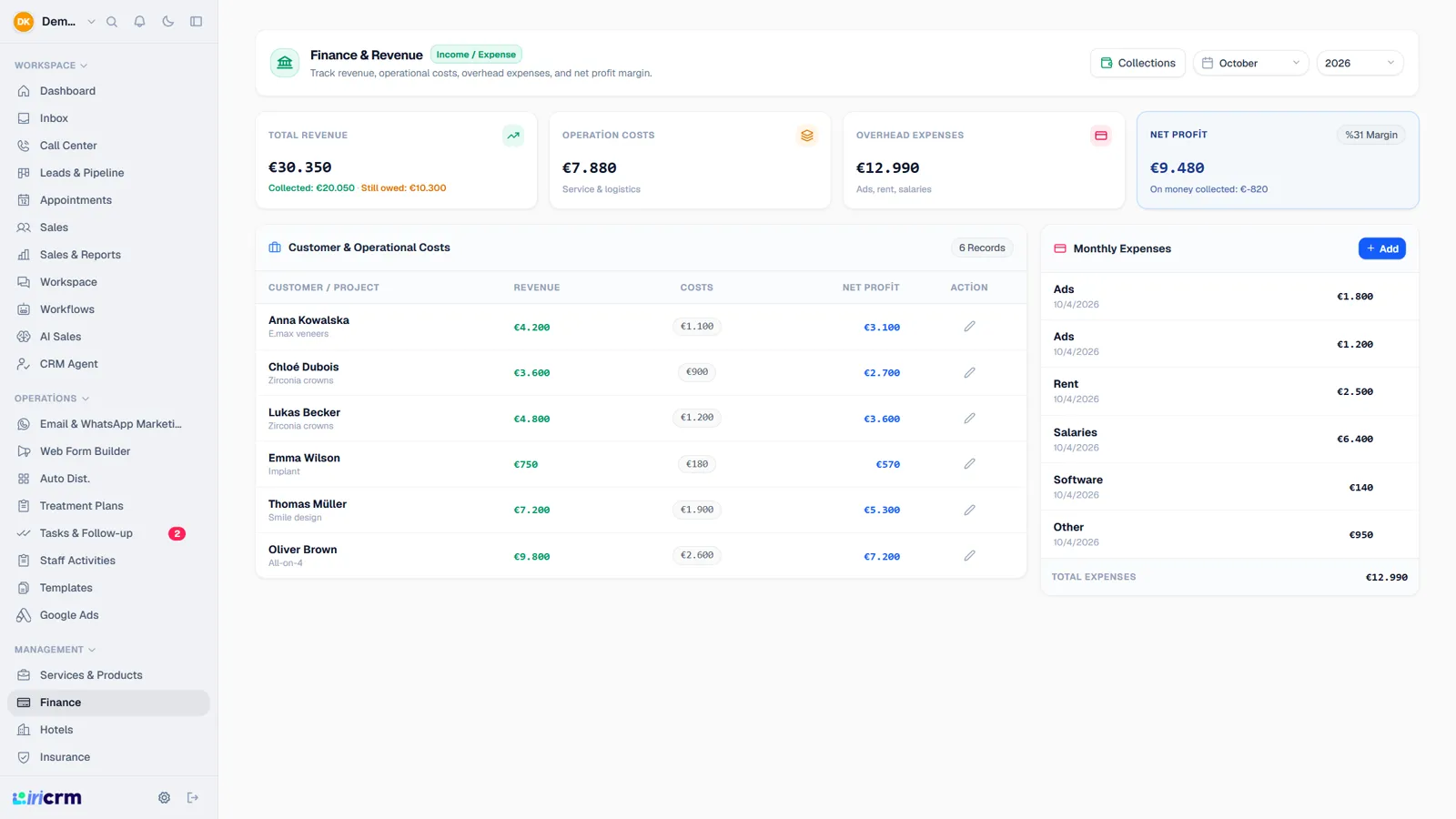Click the 6 Records badge
The width and height of the screenshot is (1456, 819).
point(982,248)
